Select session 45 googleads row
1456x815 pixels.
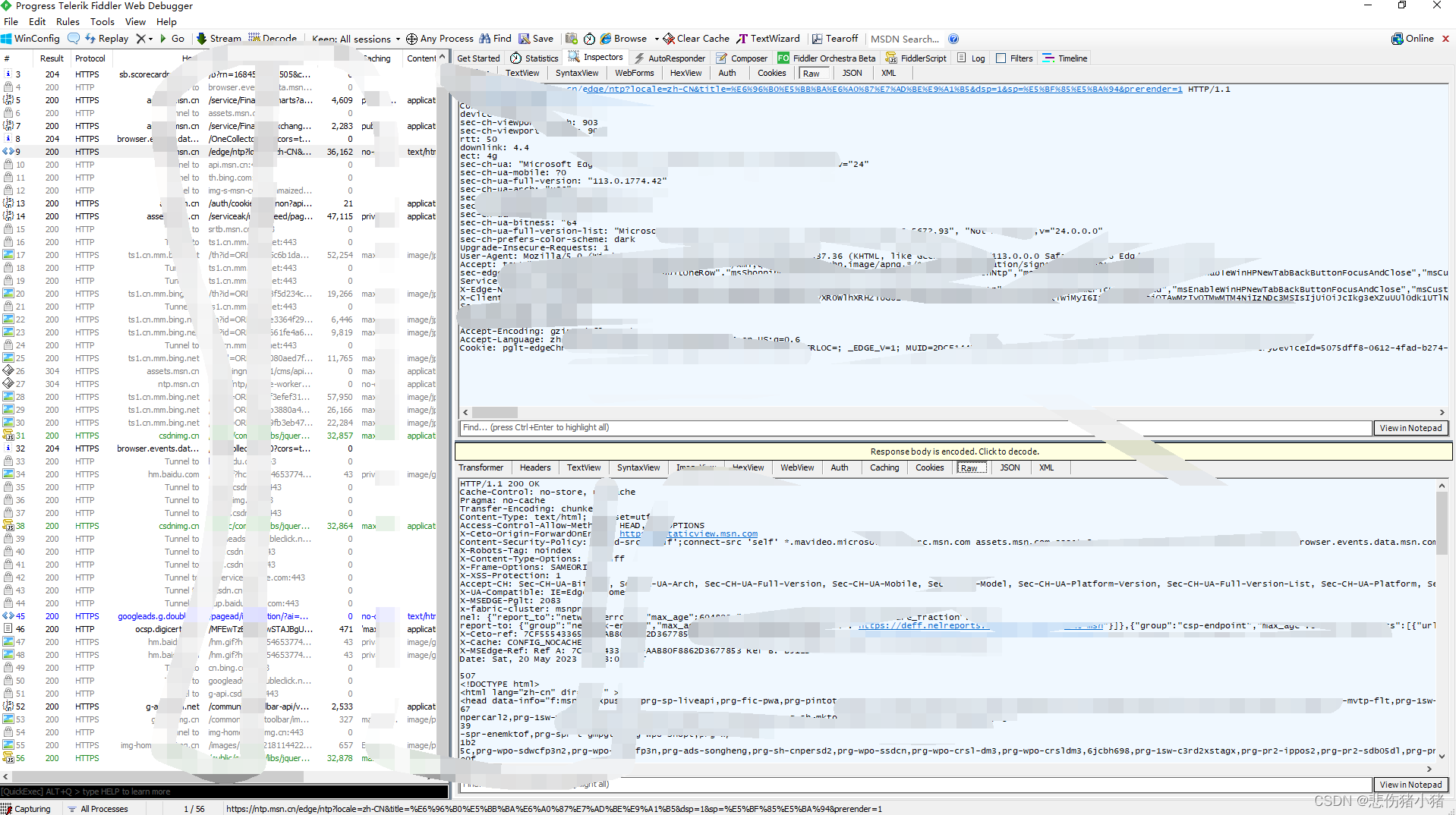(220, 616)
